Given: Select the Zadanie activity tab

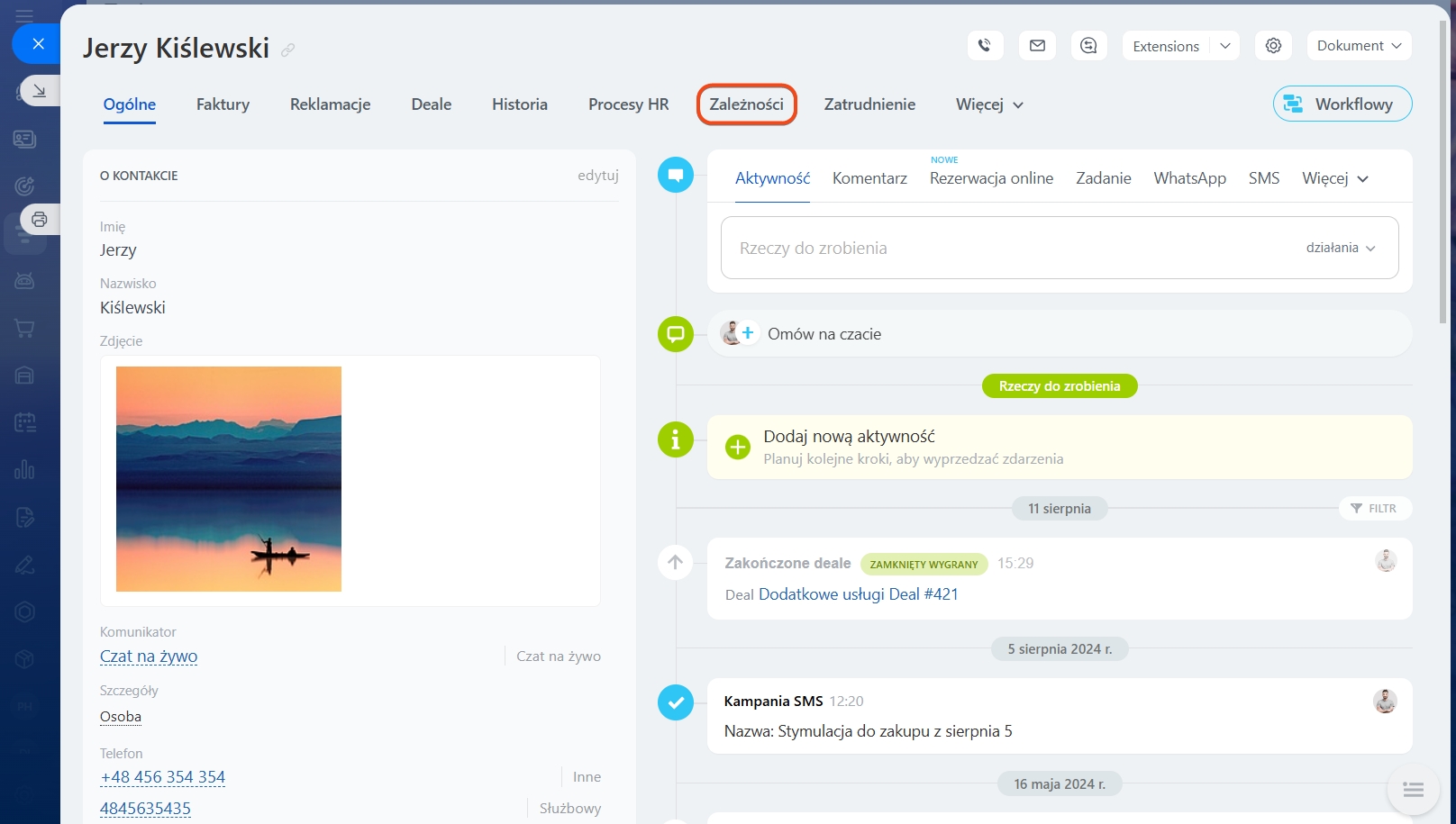Looking at the screenshot, I should [x=1104, y=178].
